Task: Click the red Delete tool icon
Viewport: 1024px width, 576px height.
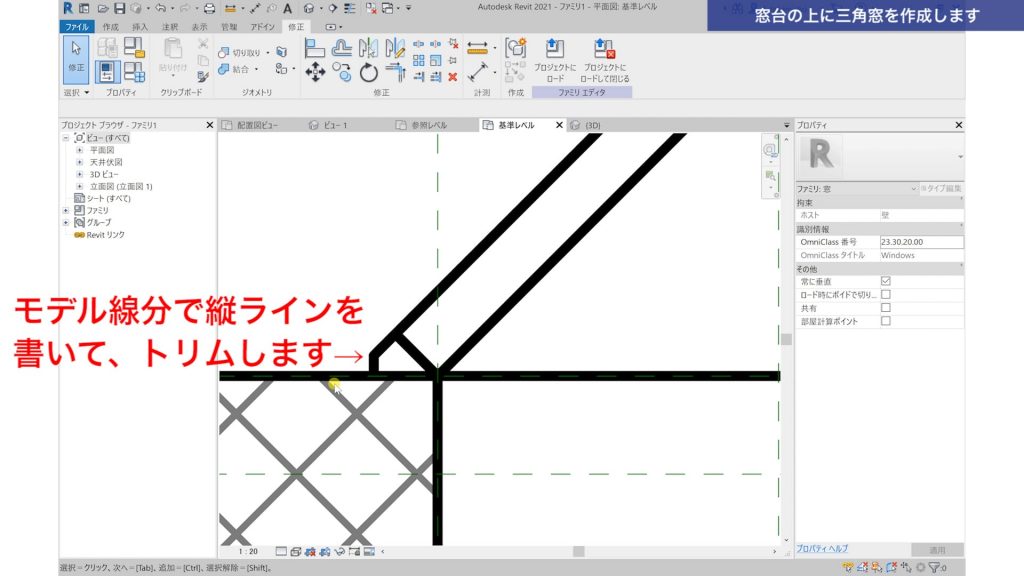Action: click(x=451, y=76)
